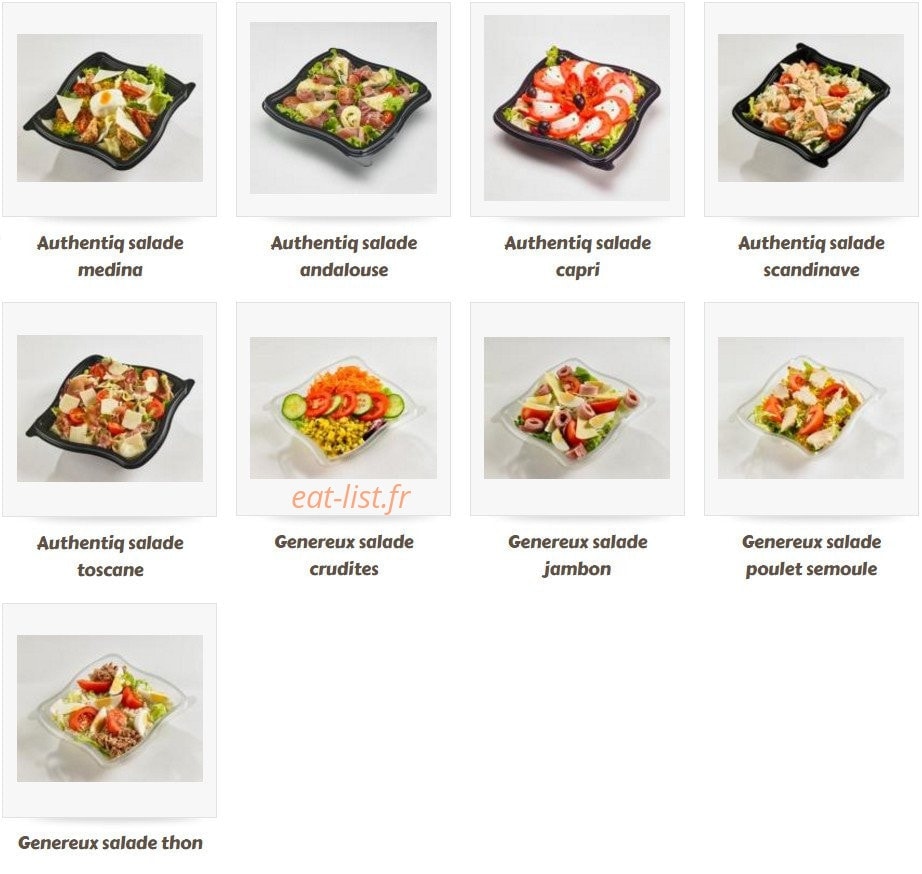Click the 'Genereux salade poulet semoule' title
Image resolution: width=922 pixels, height=874 pixels.
(x=811, y=555)
